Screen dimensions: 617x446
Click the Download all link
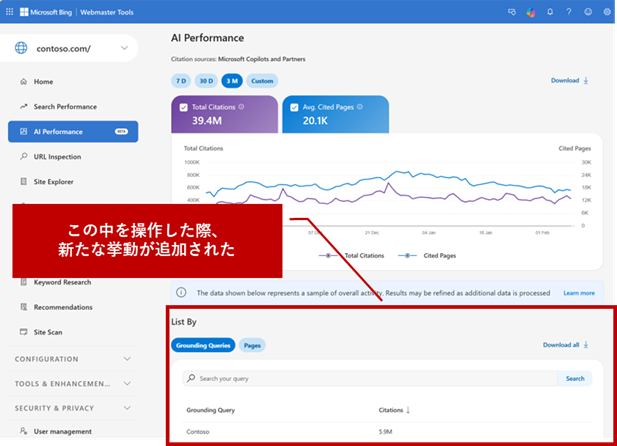point(561,345)
